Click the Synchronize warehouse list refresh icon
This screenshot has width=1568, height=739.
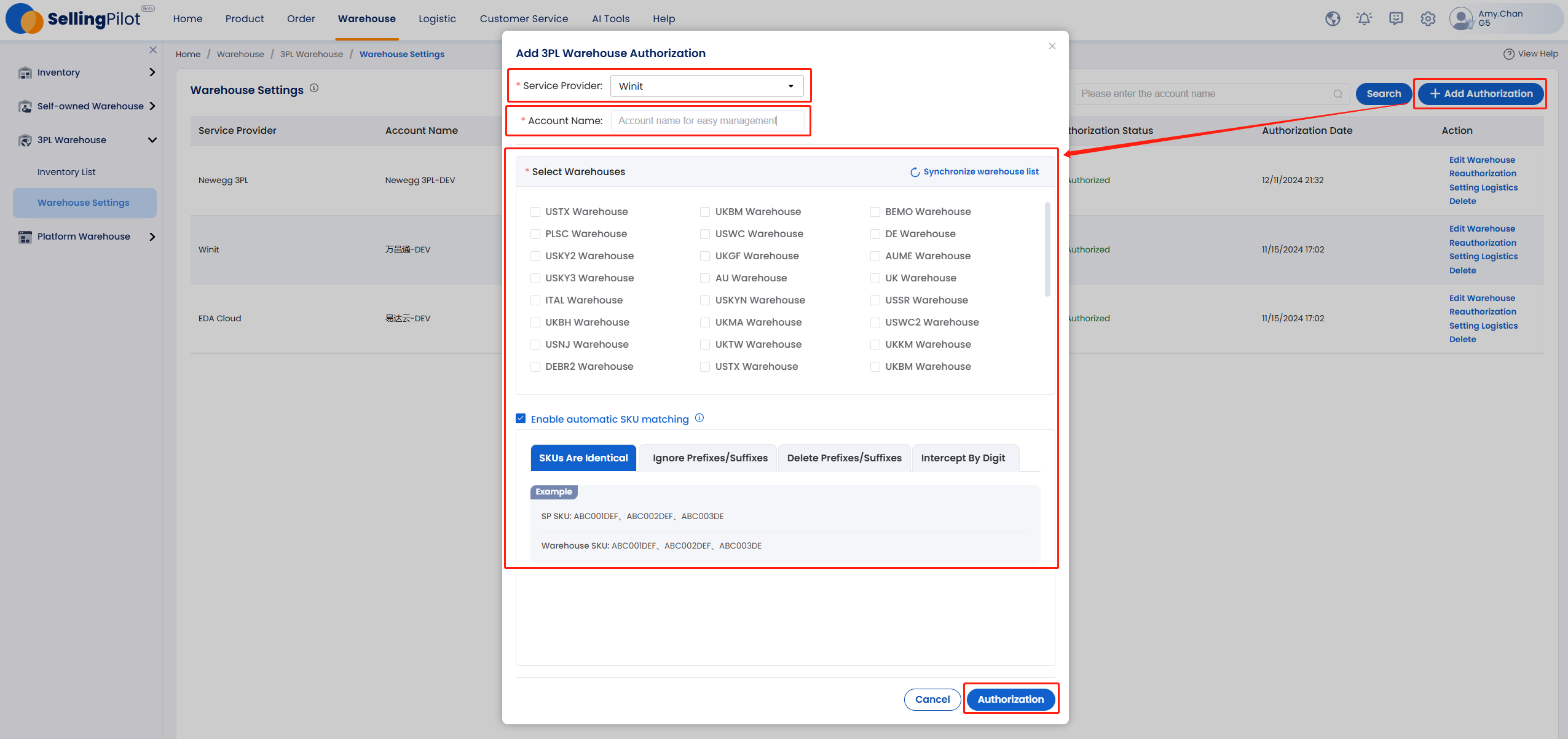(915, 172)
